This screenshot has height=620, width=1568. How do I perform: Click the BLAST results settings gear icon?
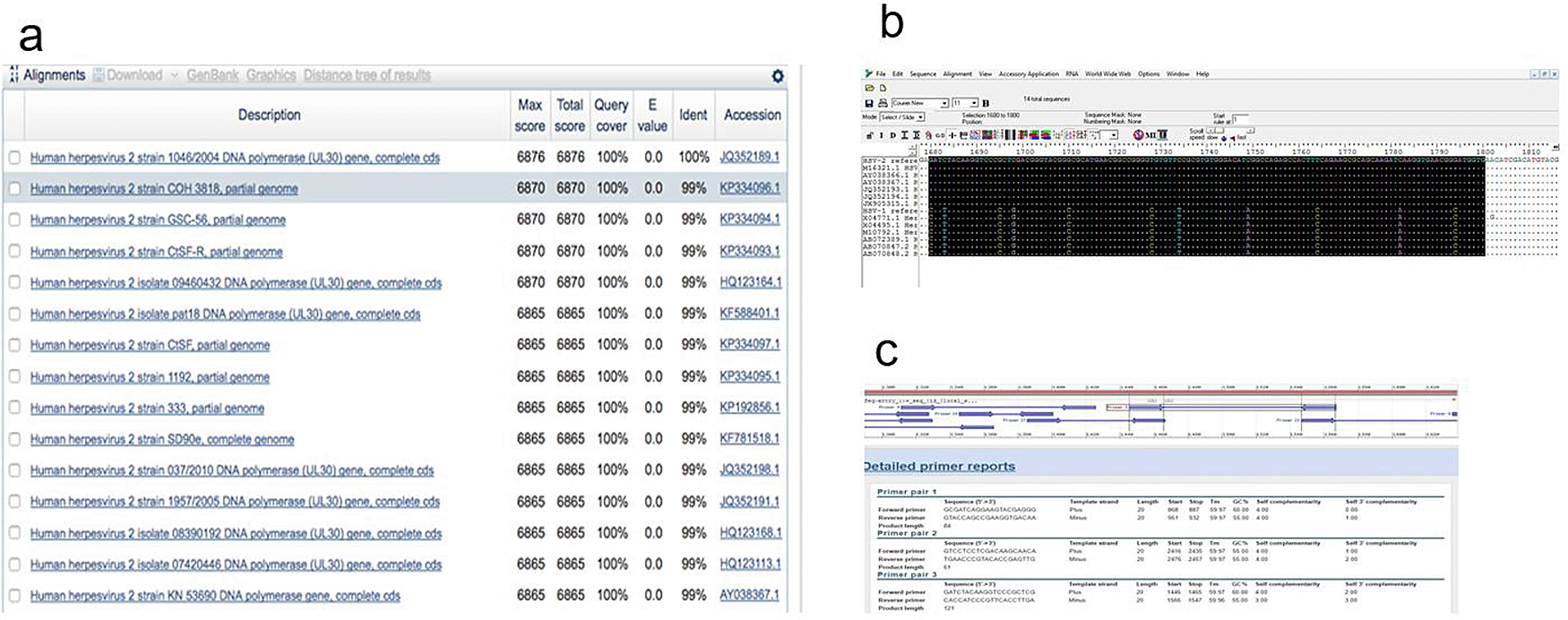[777, 76]
